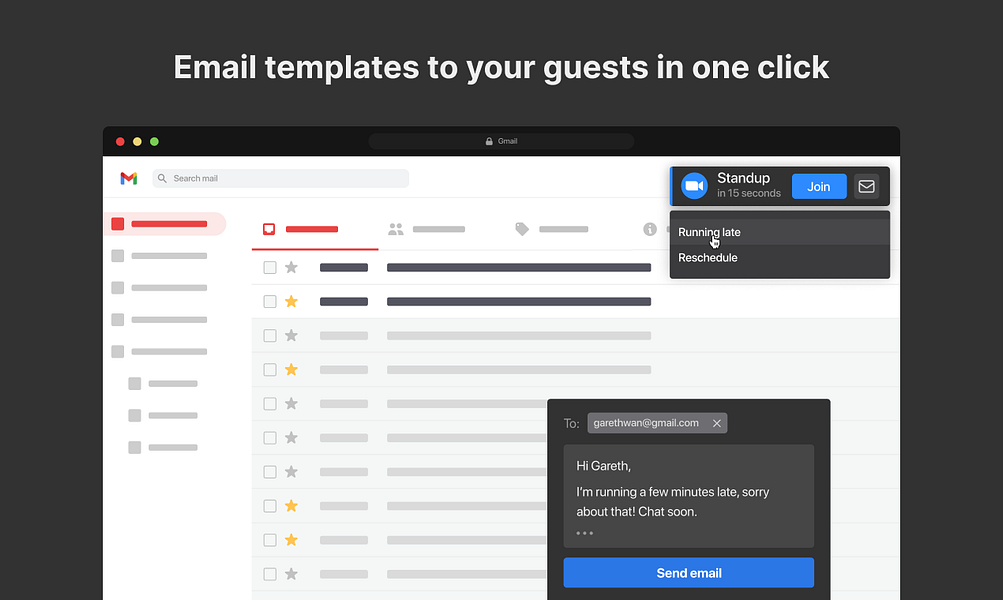Click the magnifier icon in Search mail
Screen dimensions: 1003x600
162,178
